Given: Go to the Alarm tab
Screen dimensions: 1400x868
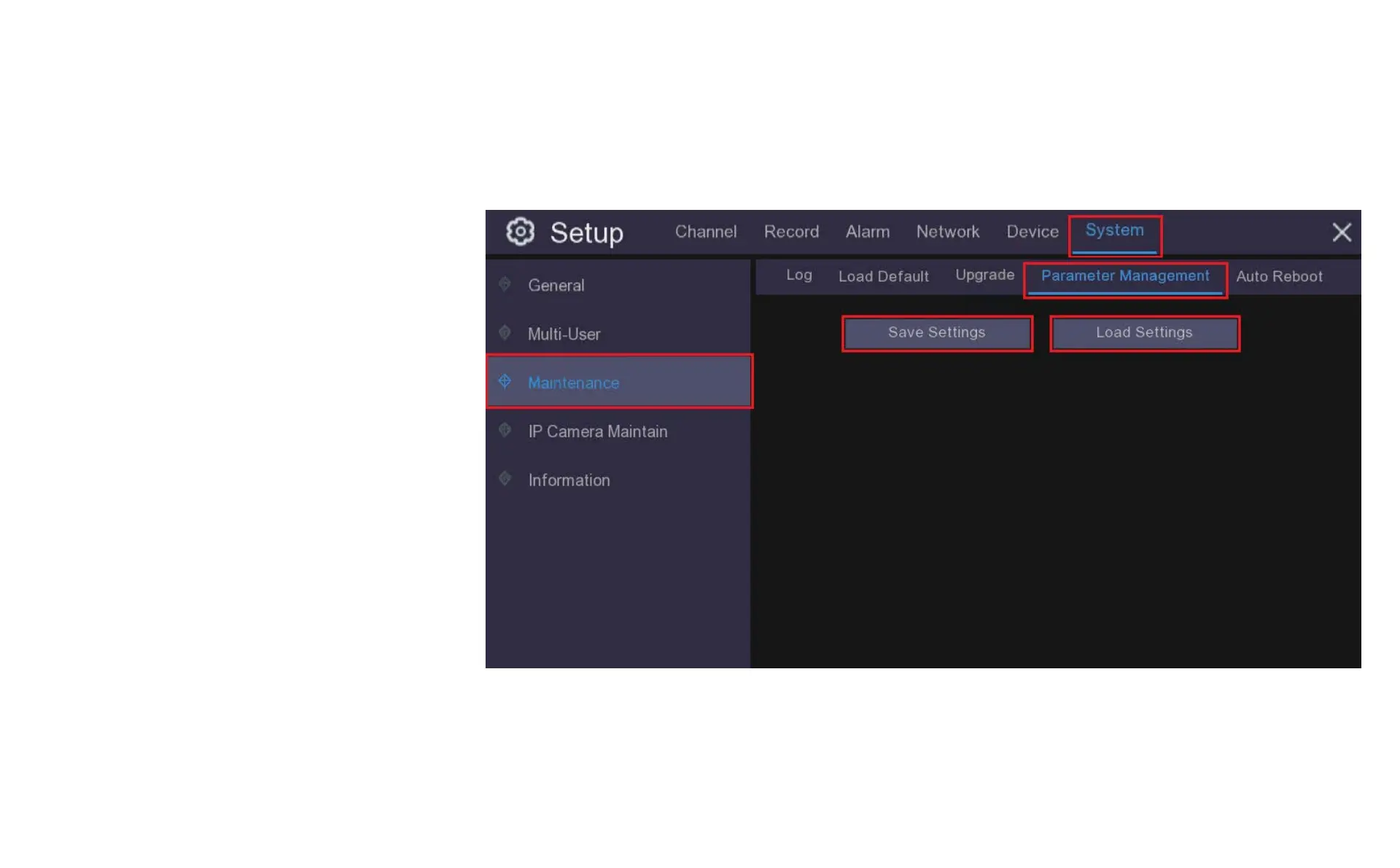Looking at the screenshot, I should 867,232.
